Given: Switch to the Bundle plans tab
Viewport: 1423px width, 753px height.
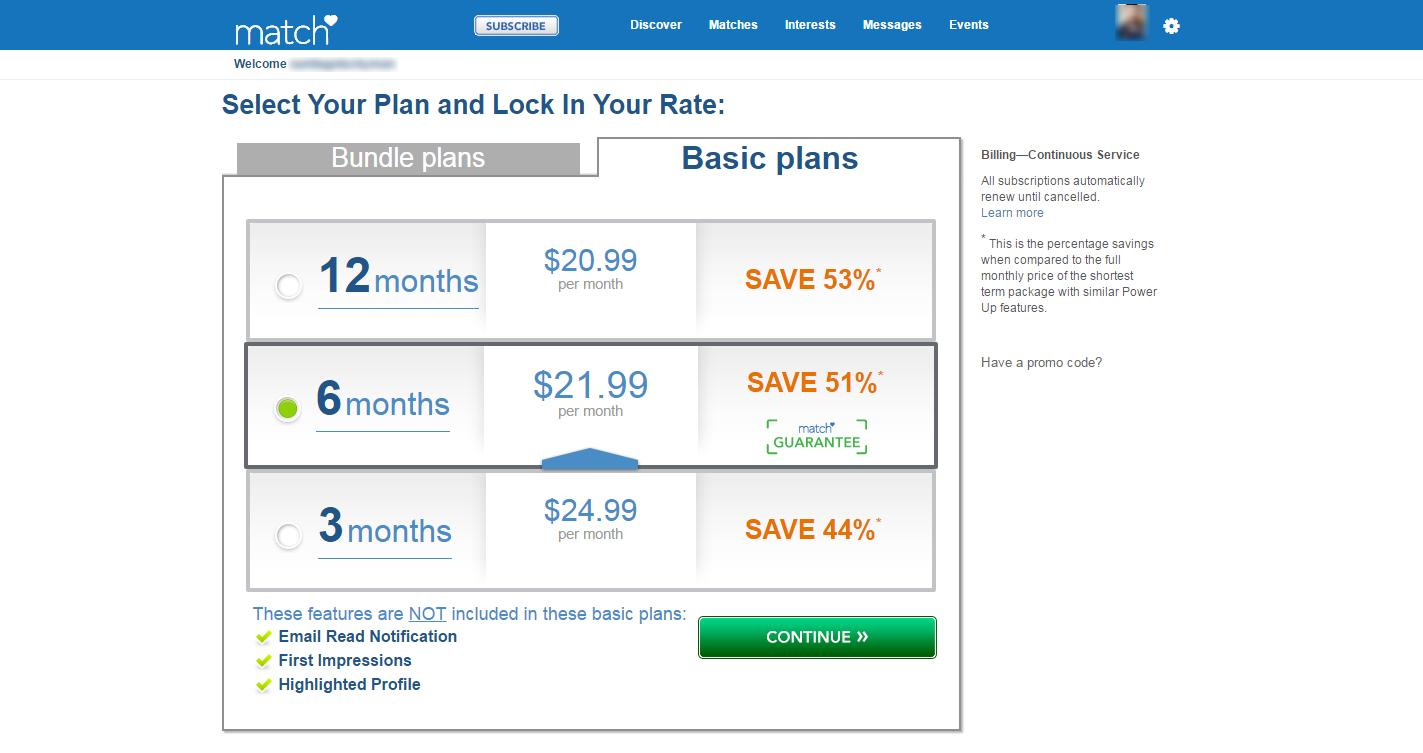Looking at the screenshot, I should [408, 158].
